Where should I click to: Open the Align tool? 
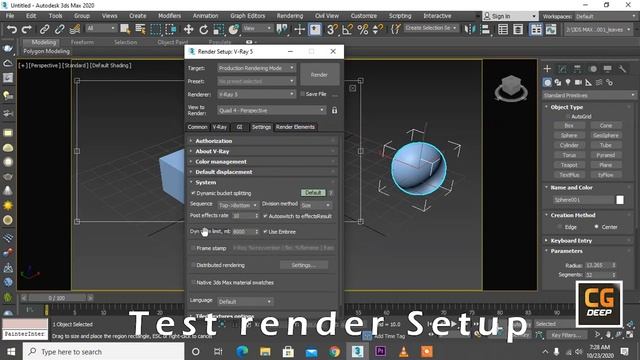(x=485, y=29)
